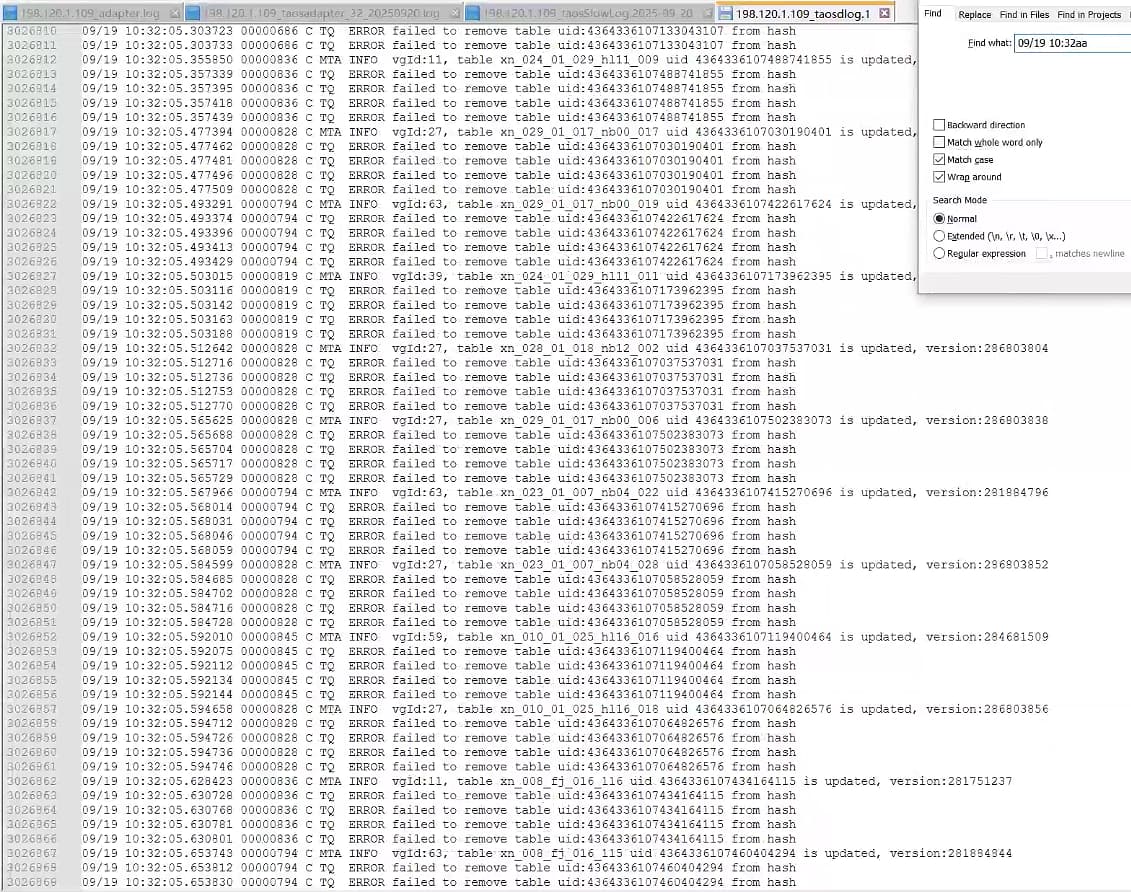Image resolution: width=1131 pixels, height=892 pixels.
Task: Open the Find in Files tab
Action: coord(1024,15)
